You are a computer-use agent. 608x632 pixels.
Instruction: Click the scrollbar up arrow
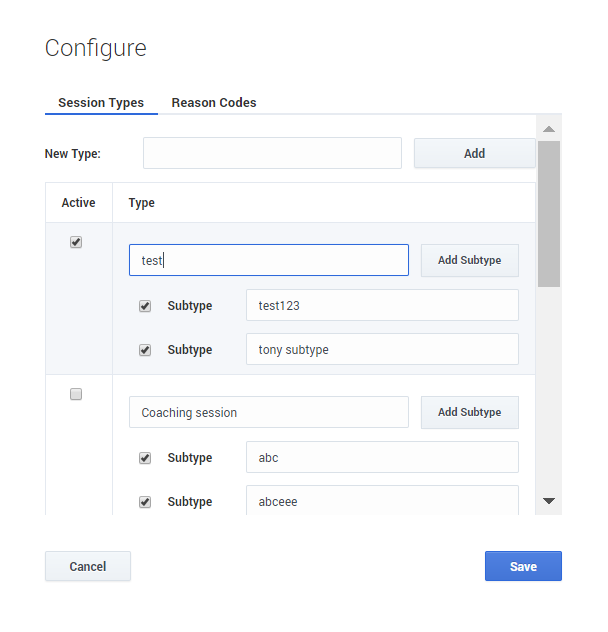pyautogui.click(x=549, y=129)
